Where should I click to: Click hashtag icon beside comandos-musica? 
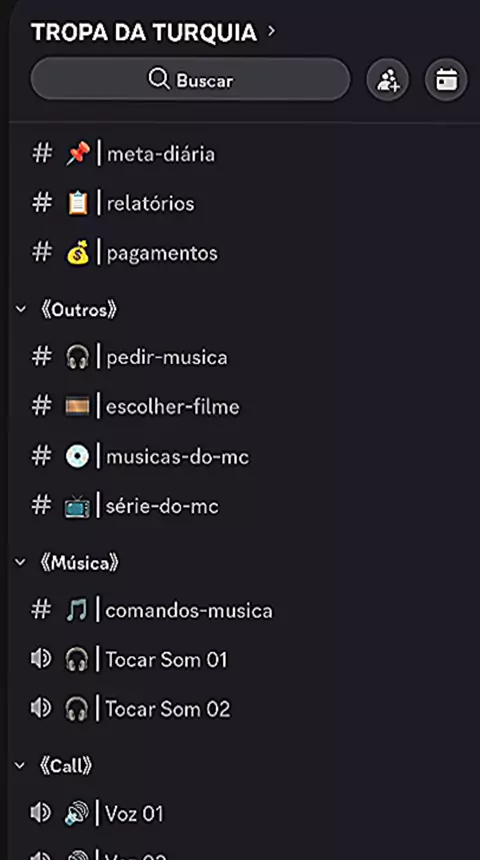(x=42, y=610)
